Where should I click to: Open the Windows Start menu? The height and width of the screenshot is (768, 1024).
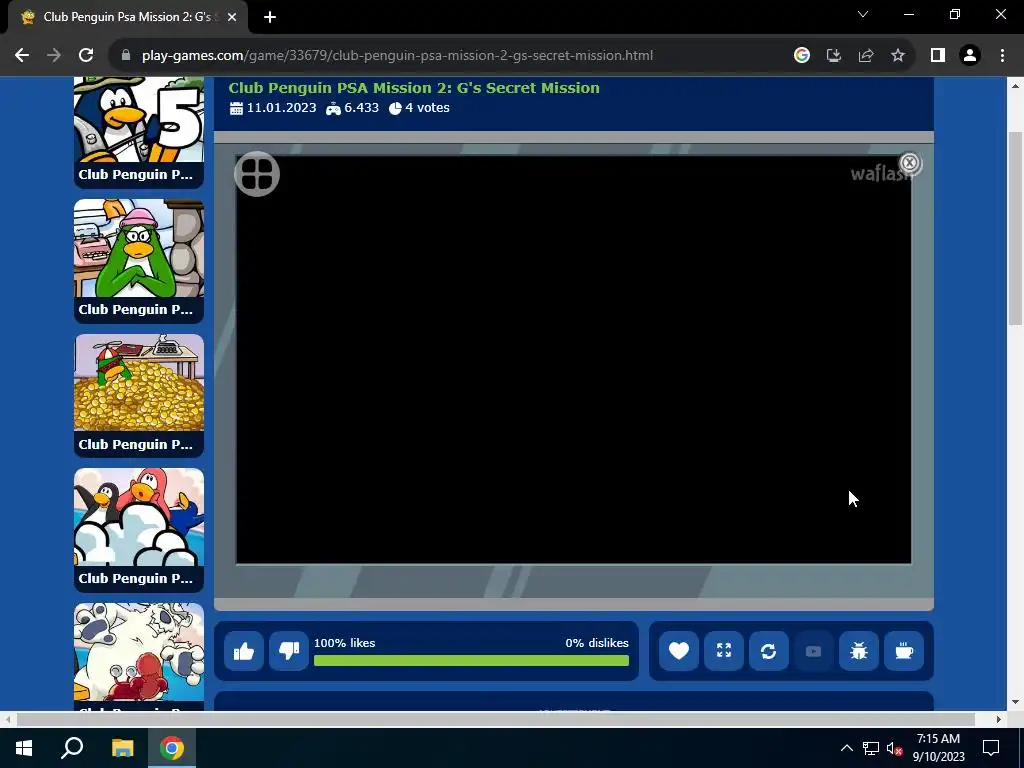click(x=24, y=748)
